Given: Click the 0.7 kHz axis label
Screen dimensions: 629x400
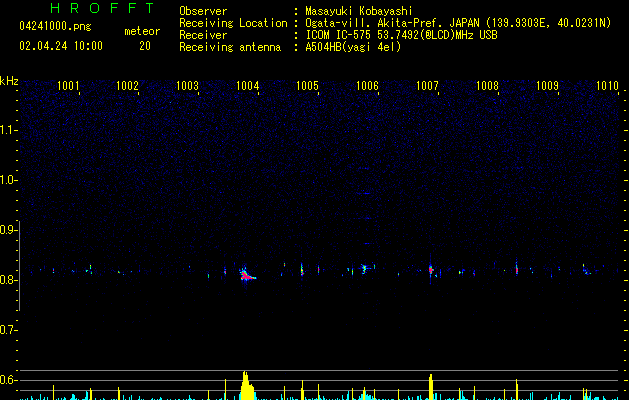Looking at the screenshot, I should point(8,330).
